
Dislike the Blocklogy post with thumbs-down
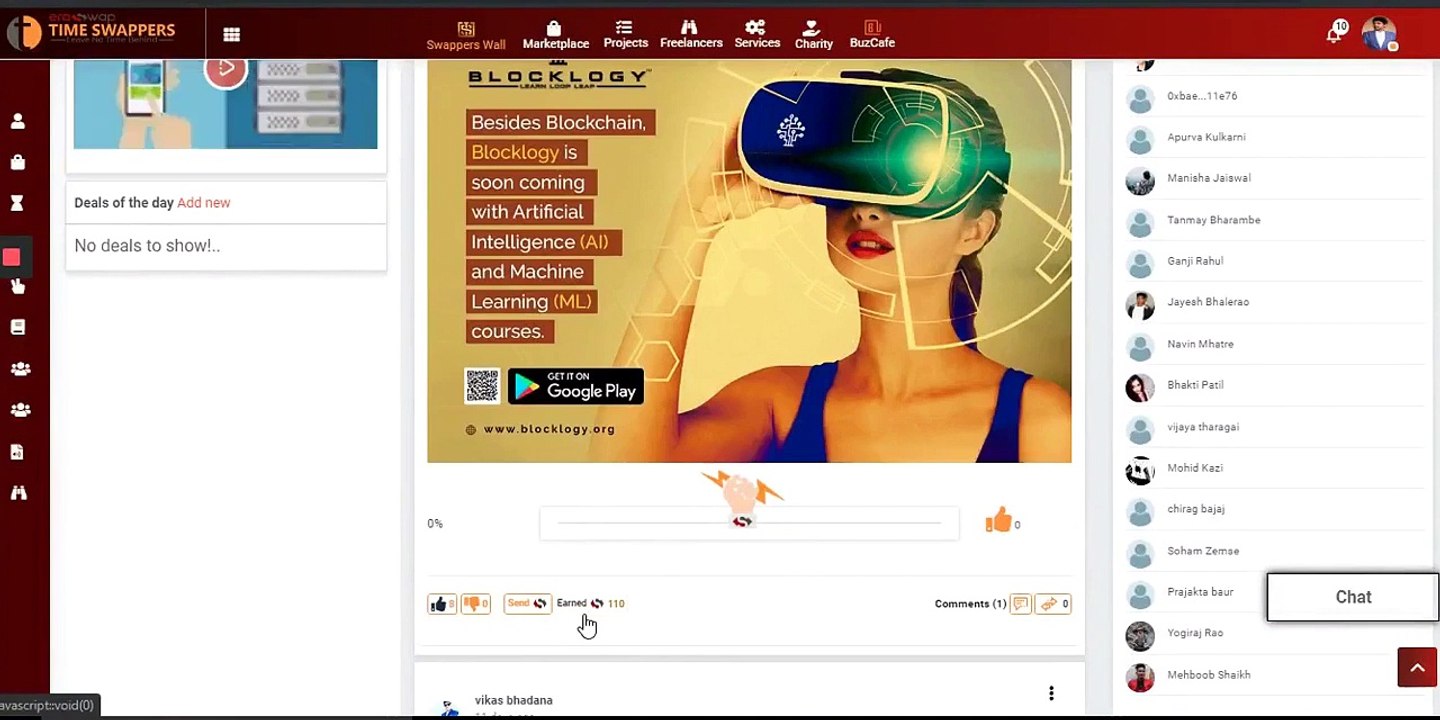[x=475, y=604]
